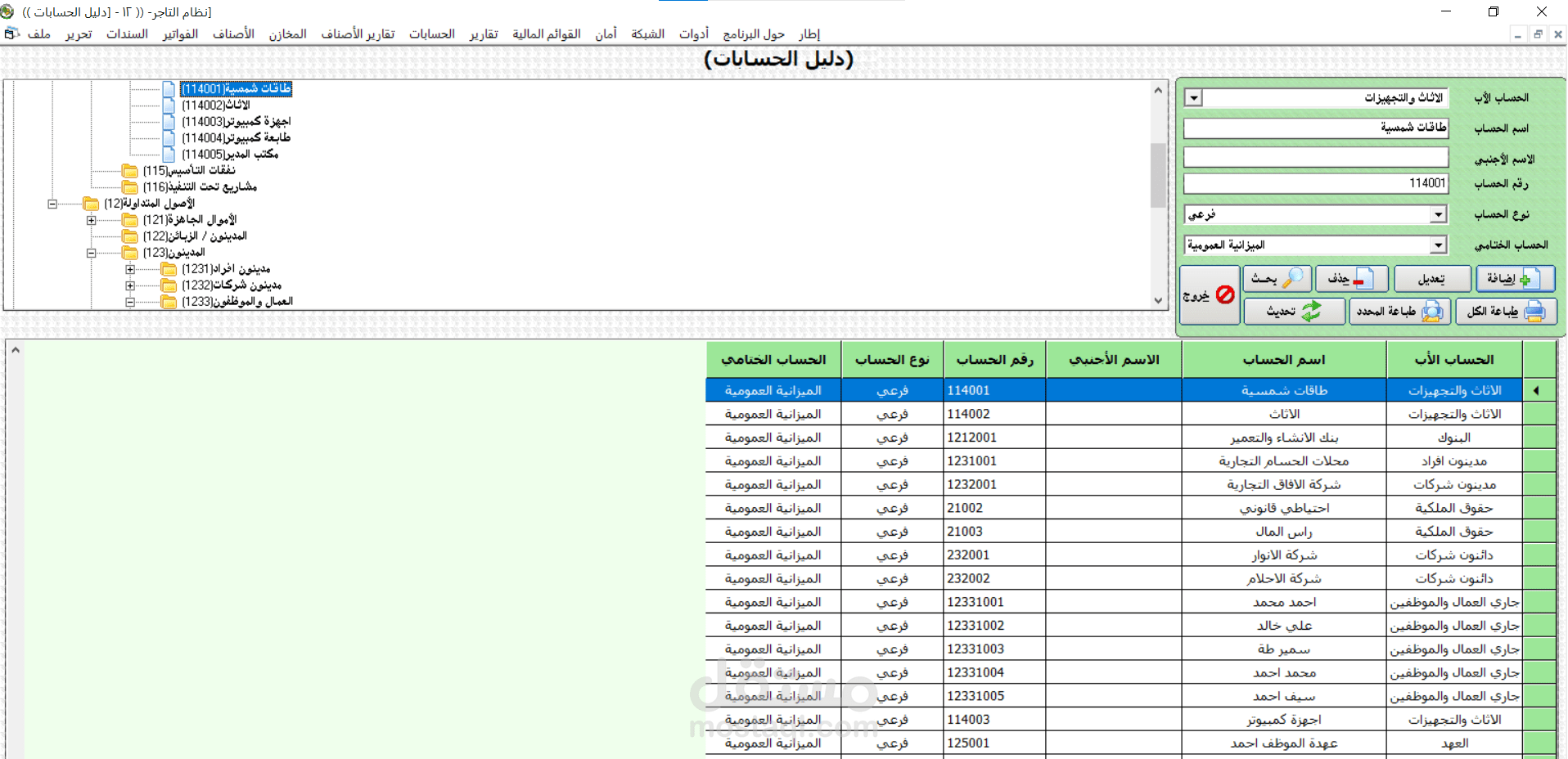This screenshot has height=759, width=1568.
Task: Open the تحرير menu
Action: (x=79, y=34)
